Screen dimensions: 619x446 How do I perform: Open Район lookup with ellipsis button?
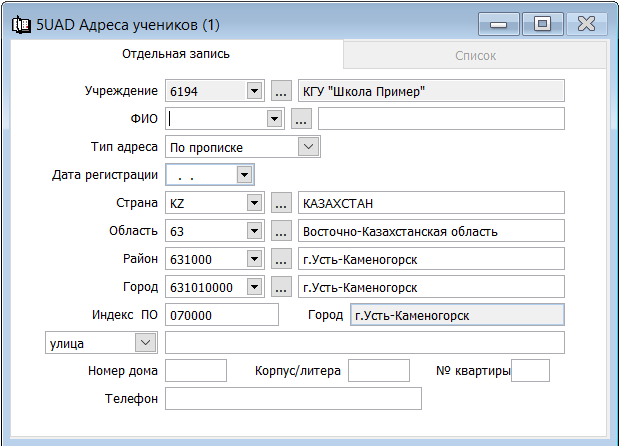pos(281,259)
